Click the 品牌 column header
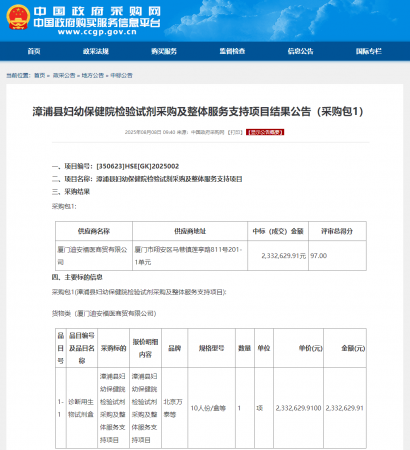This screenshot has width=410, height=450. pos(174,348)
